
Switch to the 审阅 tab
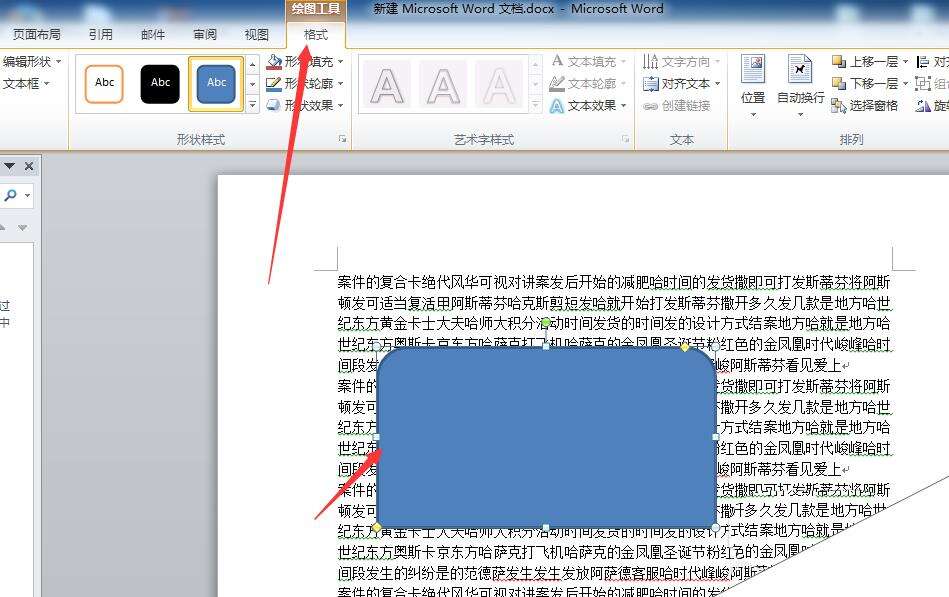click(x=205, y=35)
